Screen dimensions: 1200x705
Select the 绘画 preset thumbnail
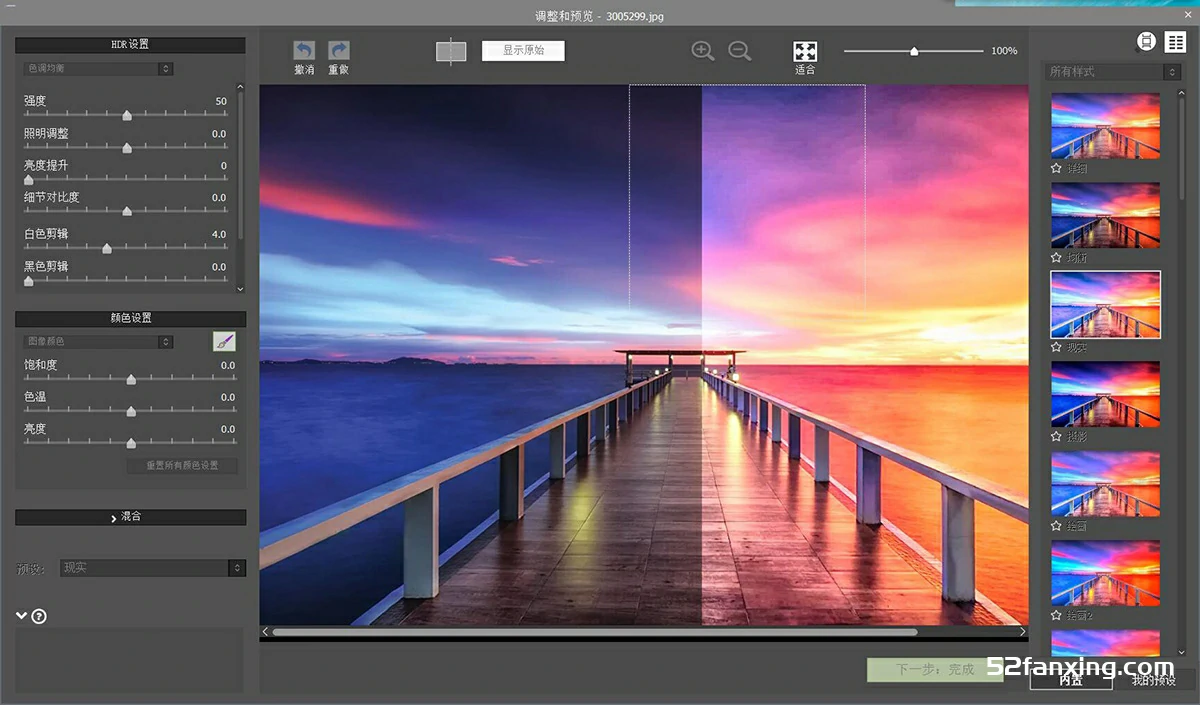(x=1105, y=484)
